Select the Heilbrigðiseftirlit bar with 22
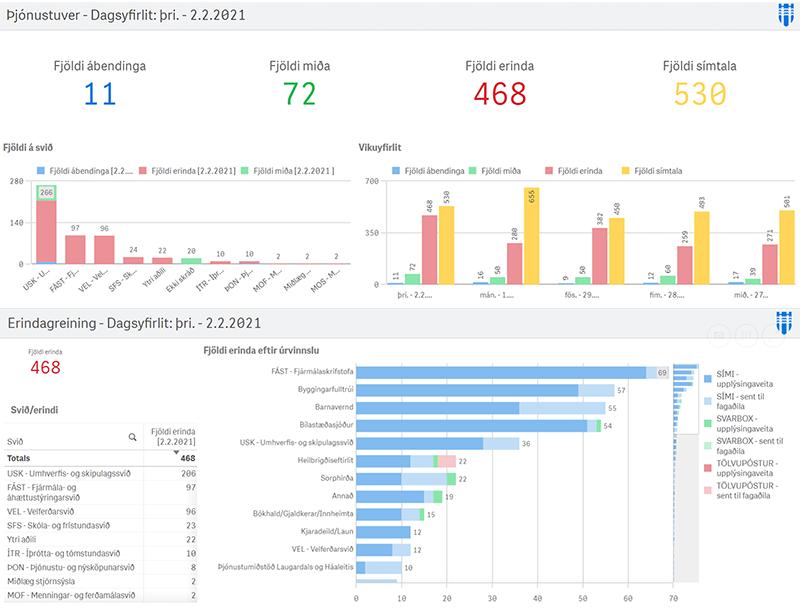The width and height of the screenshot is (800, 610). 406,461
